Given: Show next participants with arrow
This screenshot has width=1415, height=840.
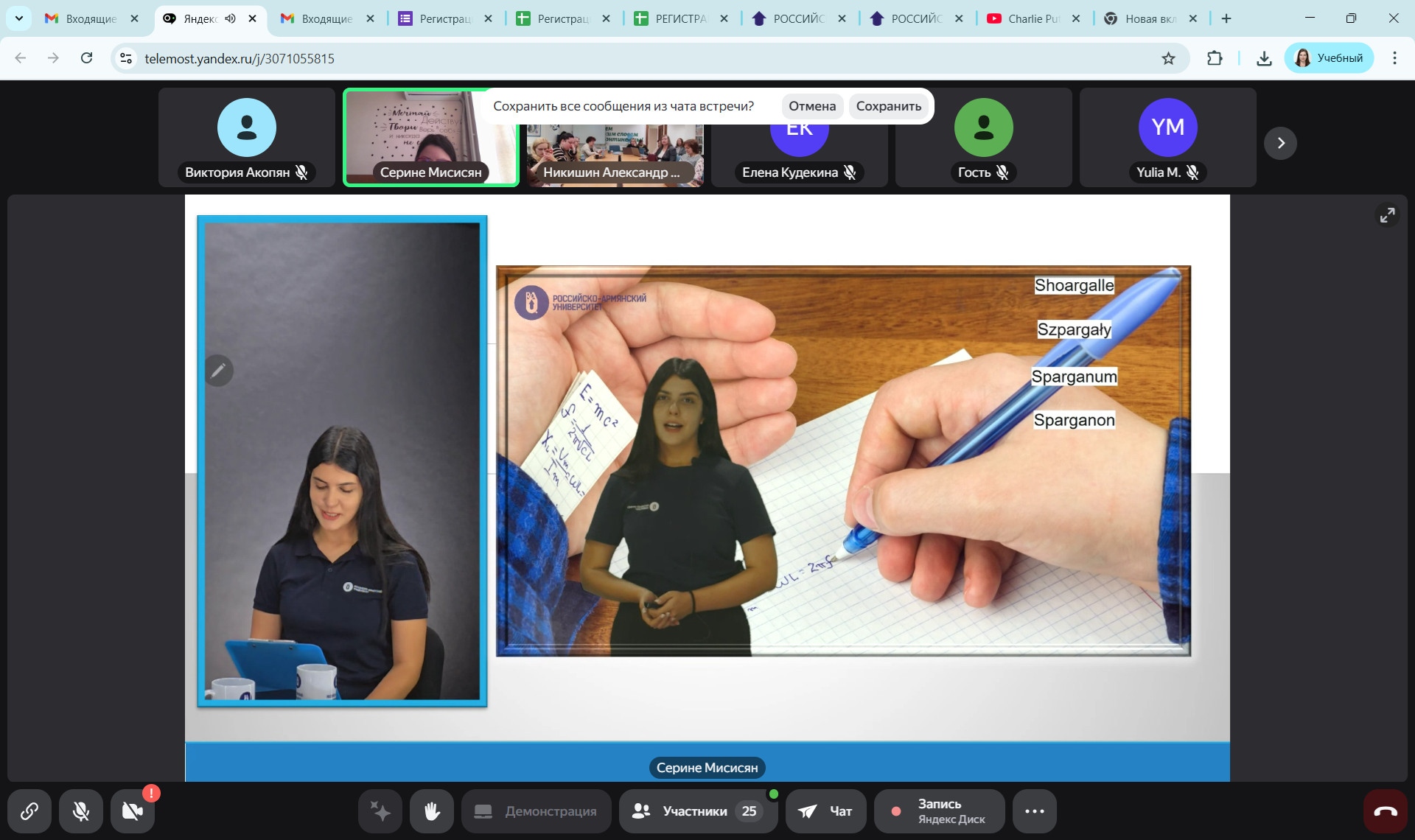Looking at the screenshot, I should click(x=1280, y=143).
